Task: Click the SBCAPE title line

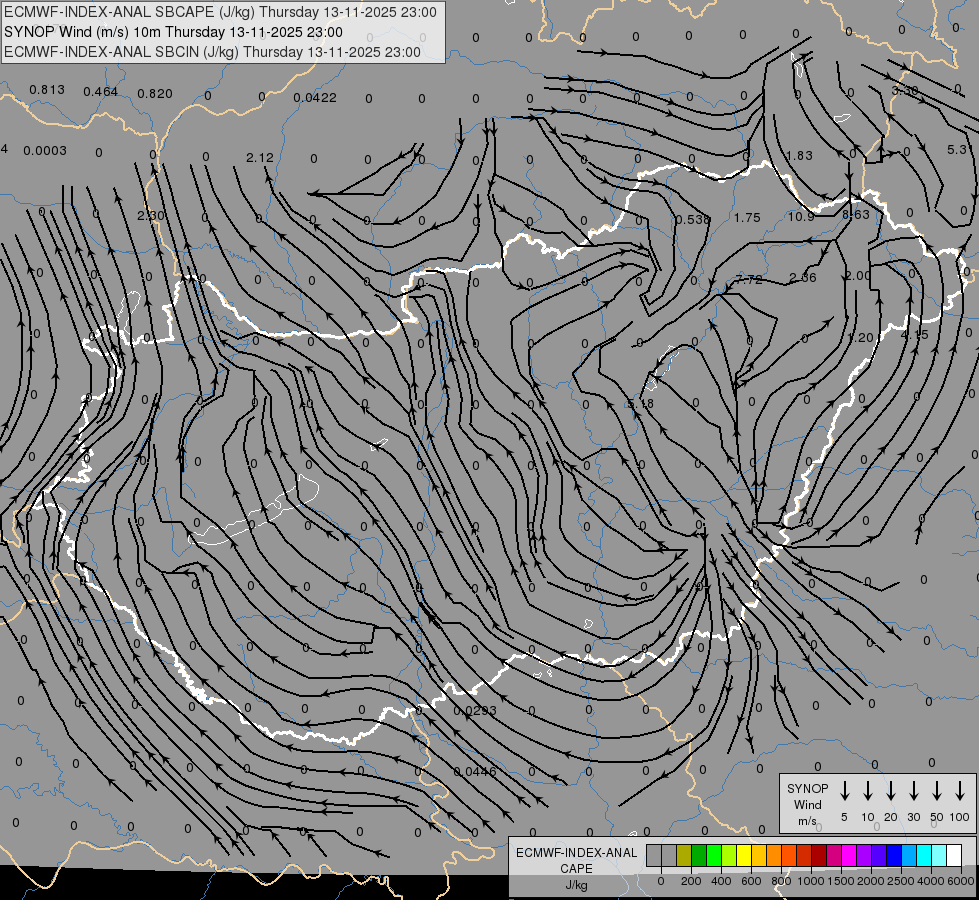Action: [220, 12]
